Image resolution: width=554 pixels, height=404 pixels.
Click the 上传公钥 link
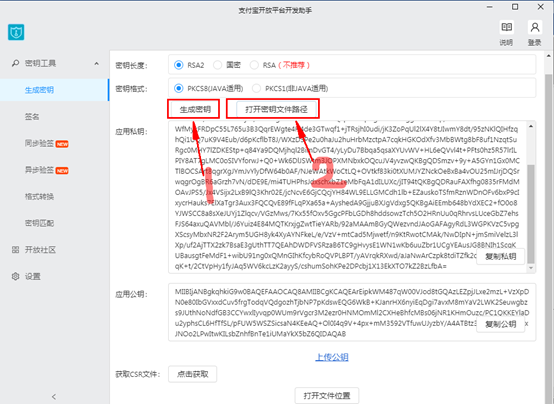coord(332,357)
